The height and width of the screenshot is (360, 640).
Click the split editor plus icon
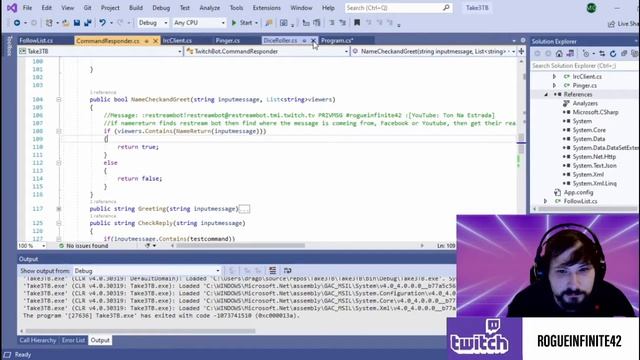[521, 51]
